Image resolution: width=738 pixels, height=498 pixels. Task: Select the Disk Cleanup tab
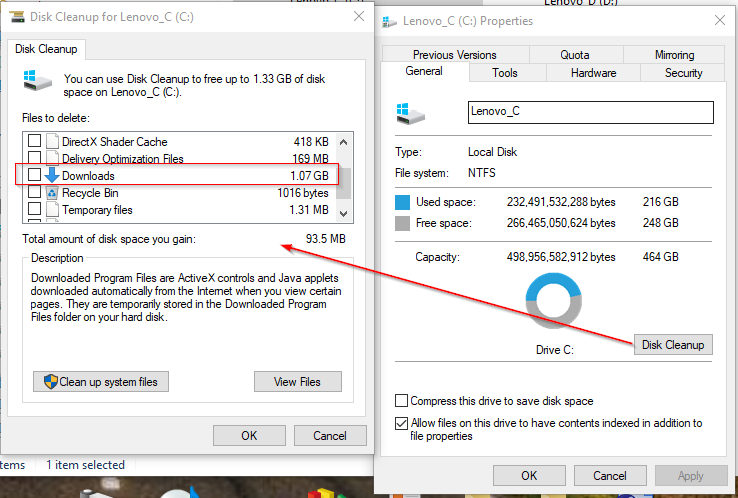pyautogui.click(x=46, y=49)
